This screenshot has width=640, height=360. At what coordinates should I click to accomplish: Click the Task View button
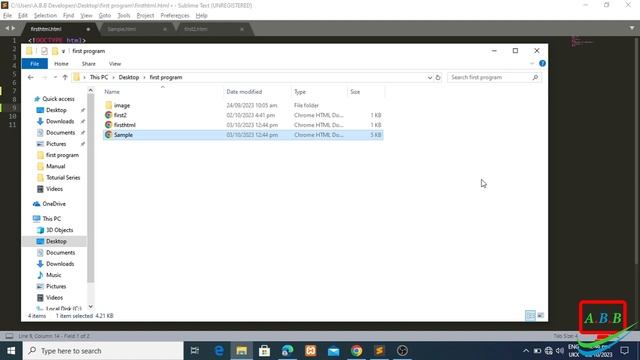tap(195, 351)
